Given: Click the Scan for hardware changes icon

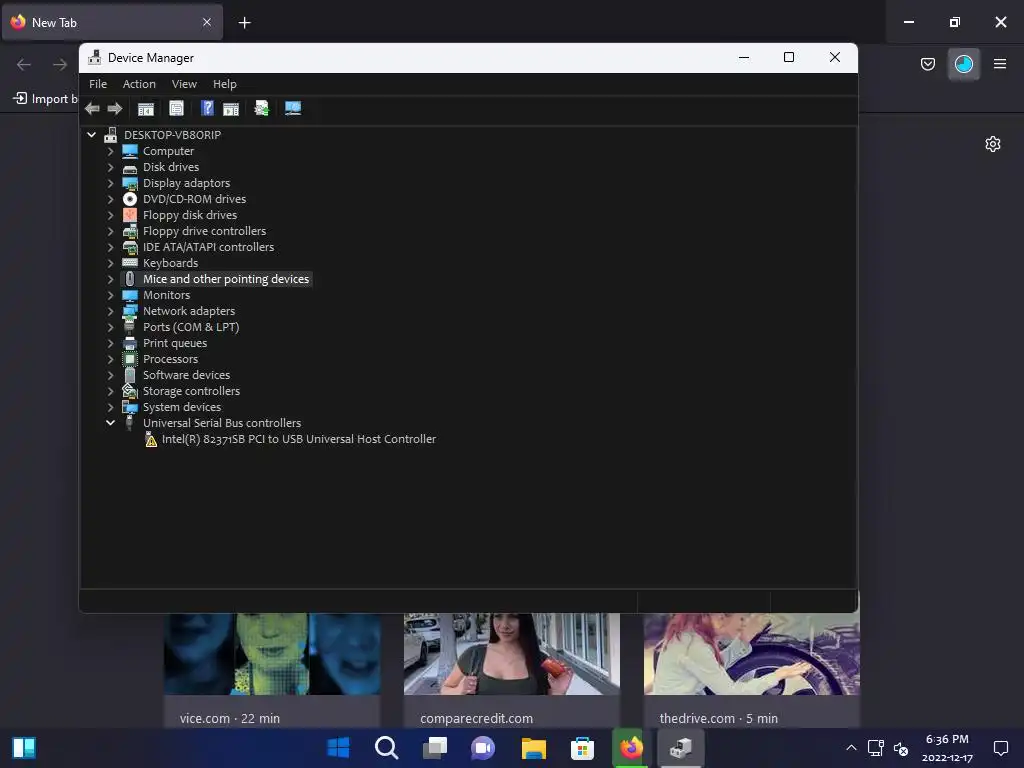Looking at the screenshot, I should 293,108.
